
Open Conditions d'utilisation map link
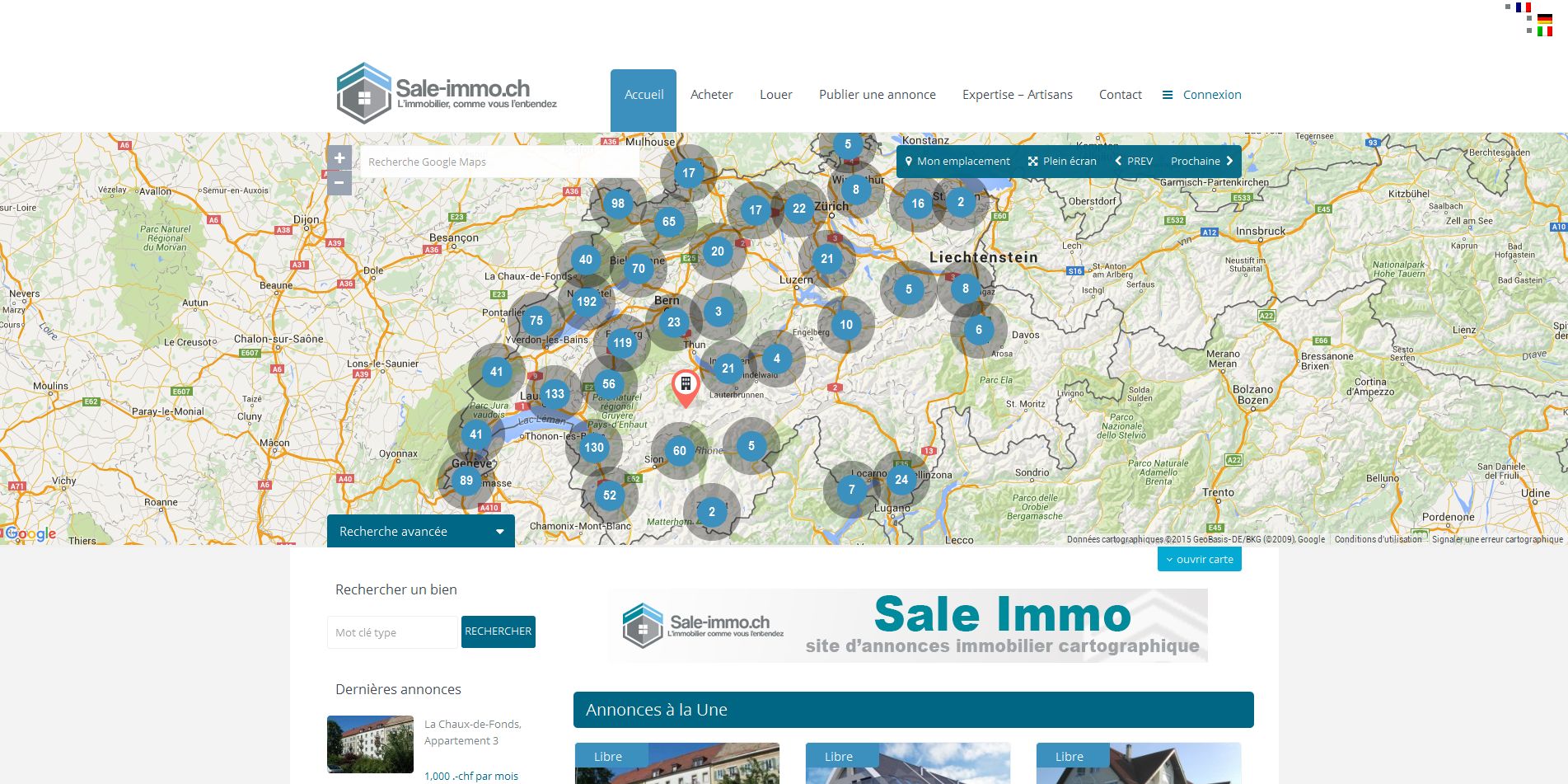coord(1378,539)
